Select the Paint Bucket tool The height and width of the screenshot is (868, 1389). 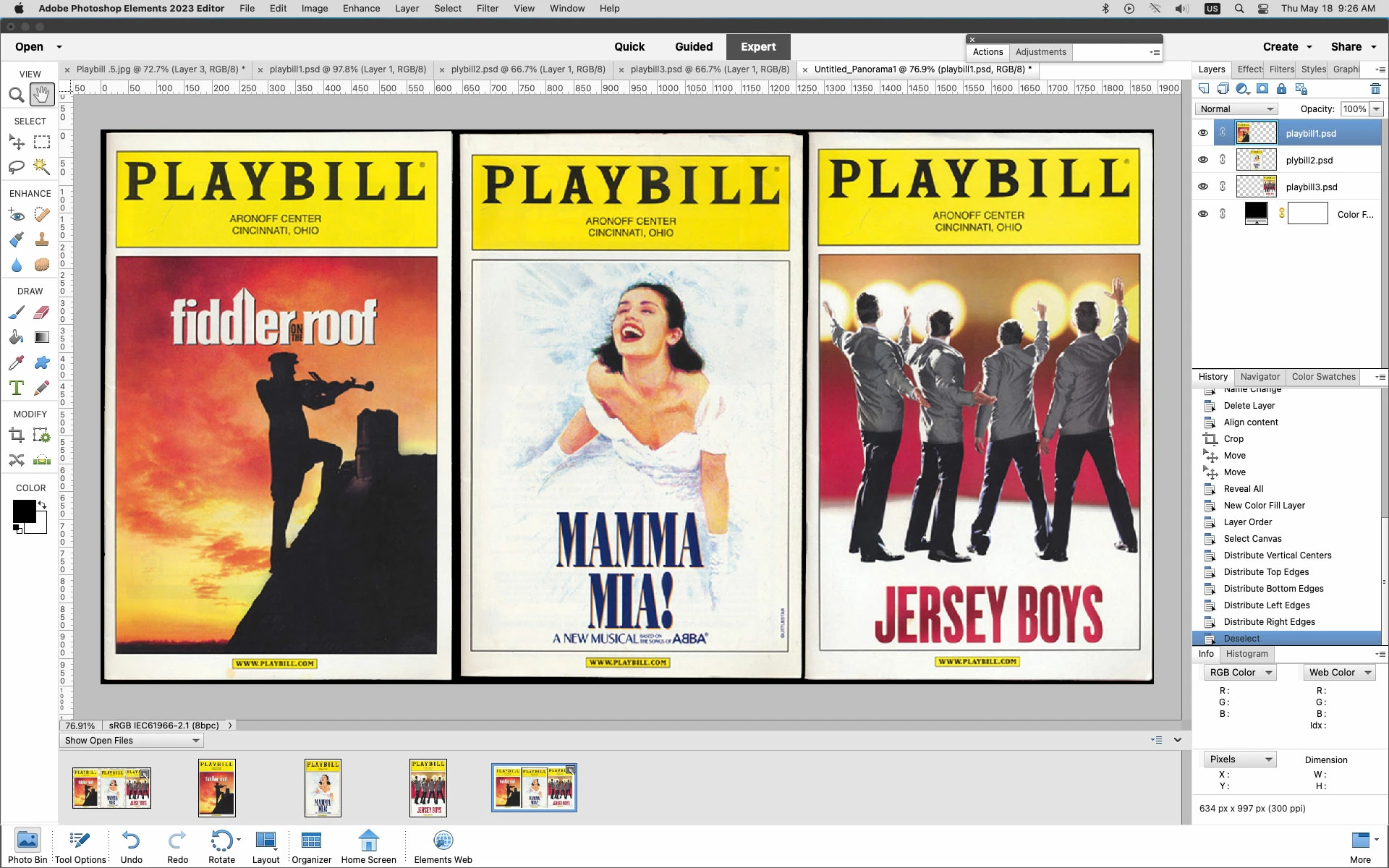tap(16, 337)
